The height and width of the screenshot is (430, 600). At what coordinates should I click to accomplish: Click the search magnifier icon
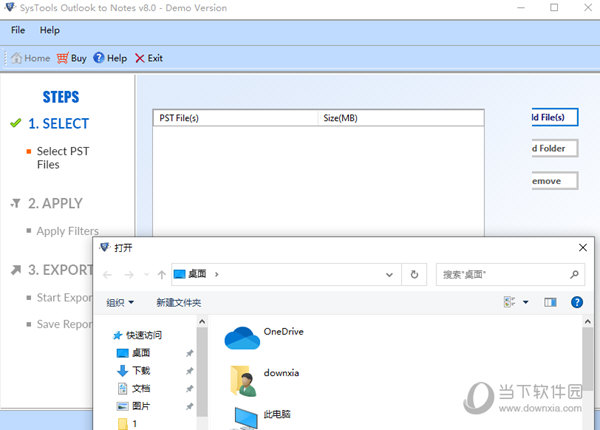click(574, 274)
